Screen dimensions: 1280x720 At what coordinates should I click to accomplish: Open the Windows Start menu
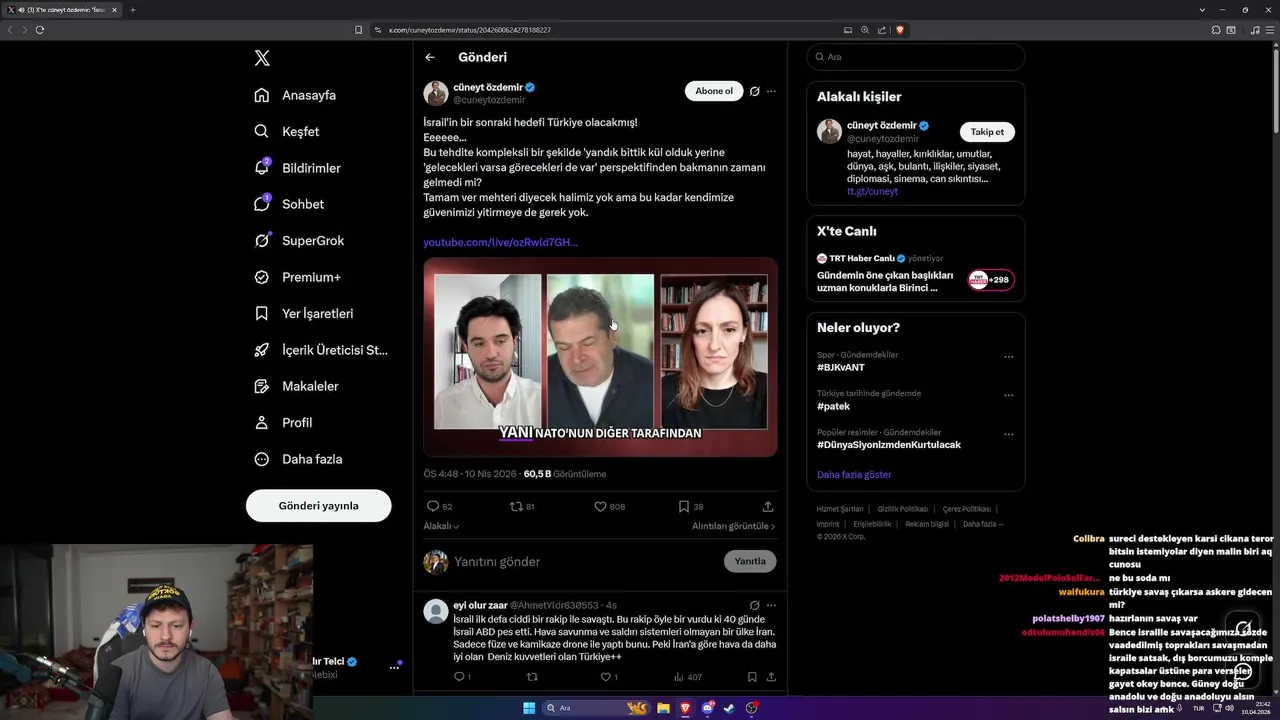[x=529, y=708]
